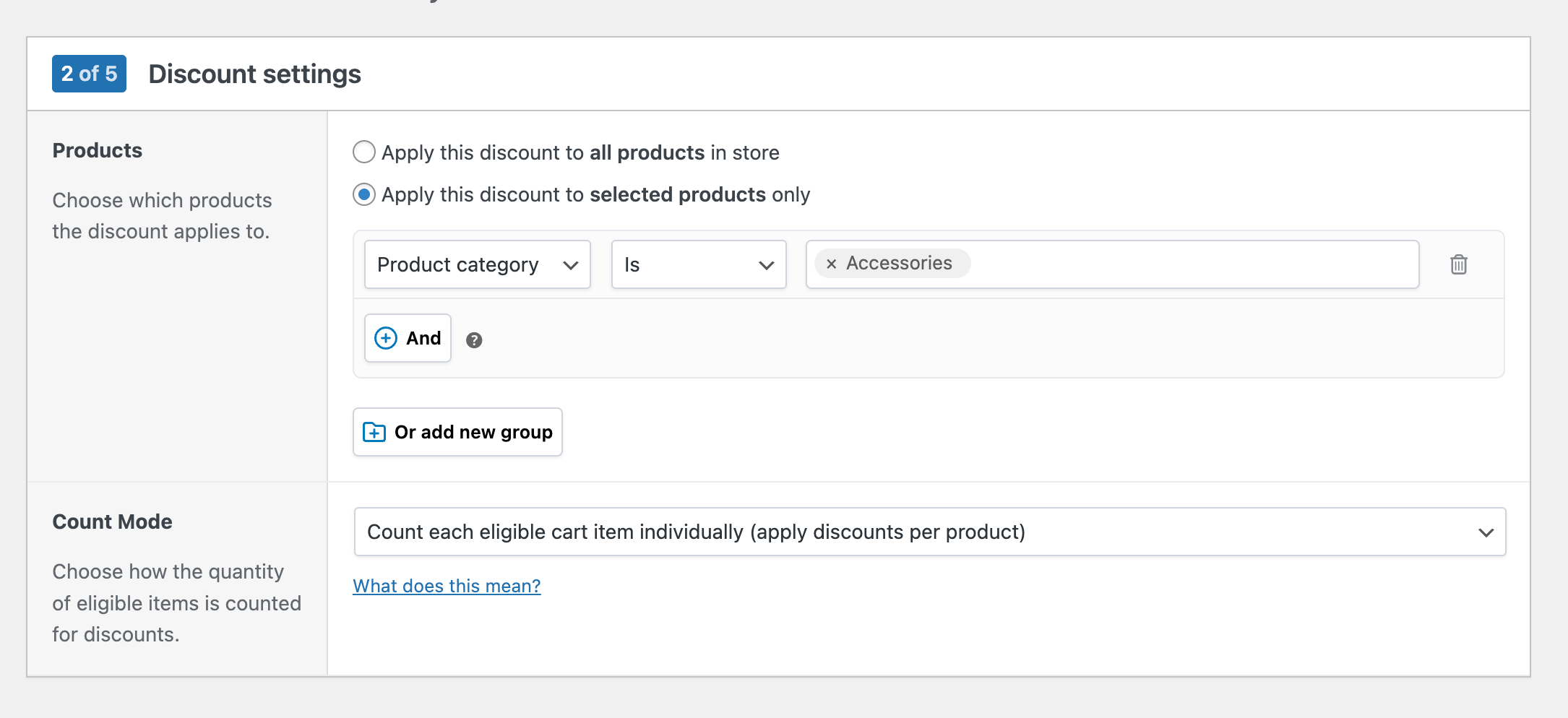The width and height of the screenshot is (1568, 718).
Task: Click the Products description text
Action: click(162, 216)
